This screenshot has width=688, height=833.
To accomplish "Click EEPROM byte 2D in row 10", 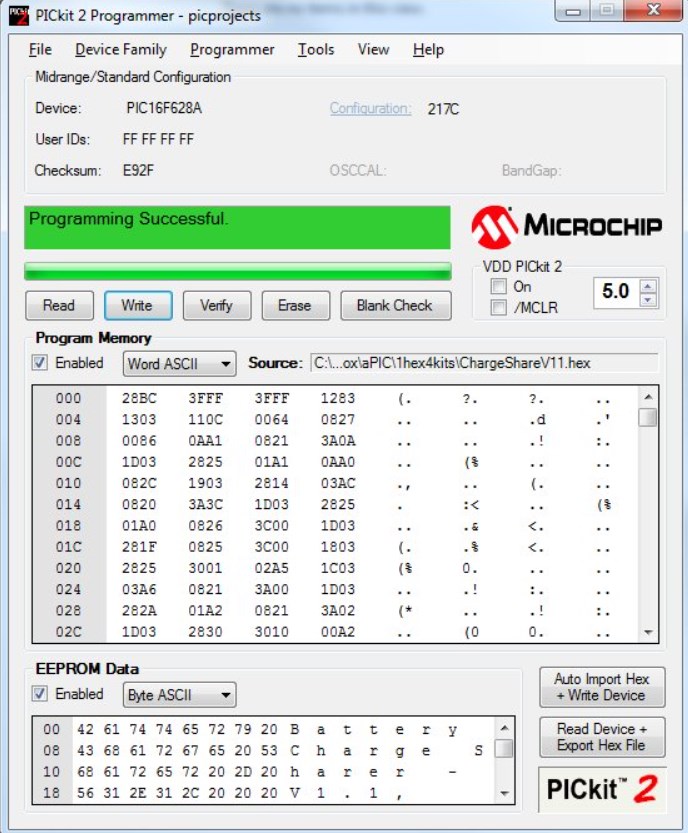I will coord(243,772).
